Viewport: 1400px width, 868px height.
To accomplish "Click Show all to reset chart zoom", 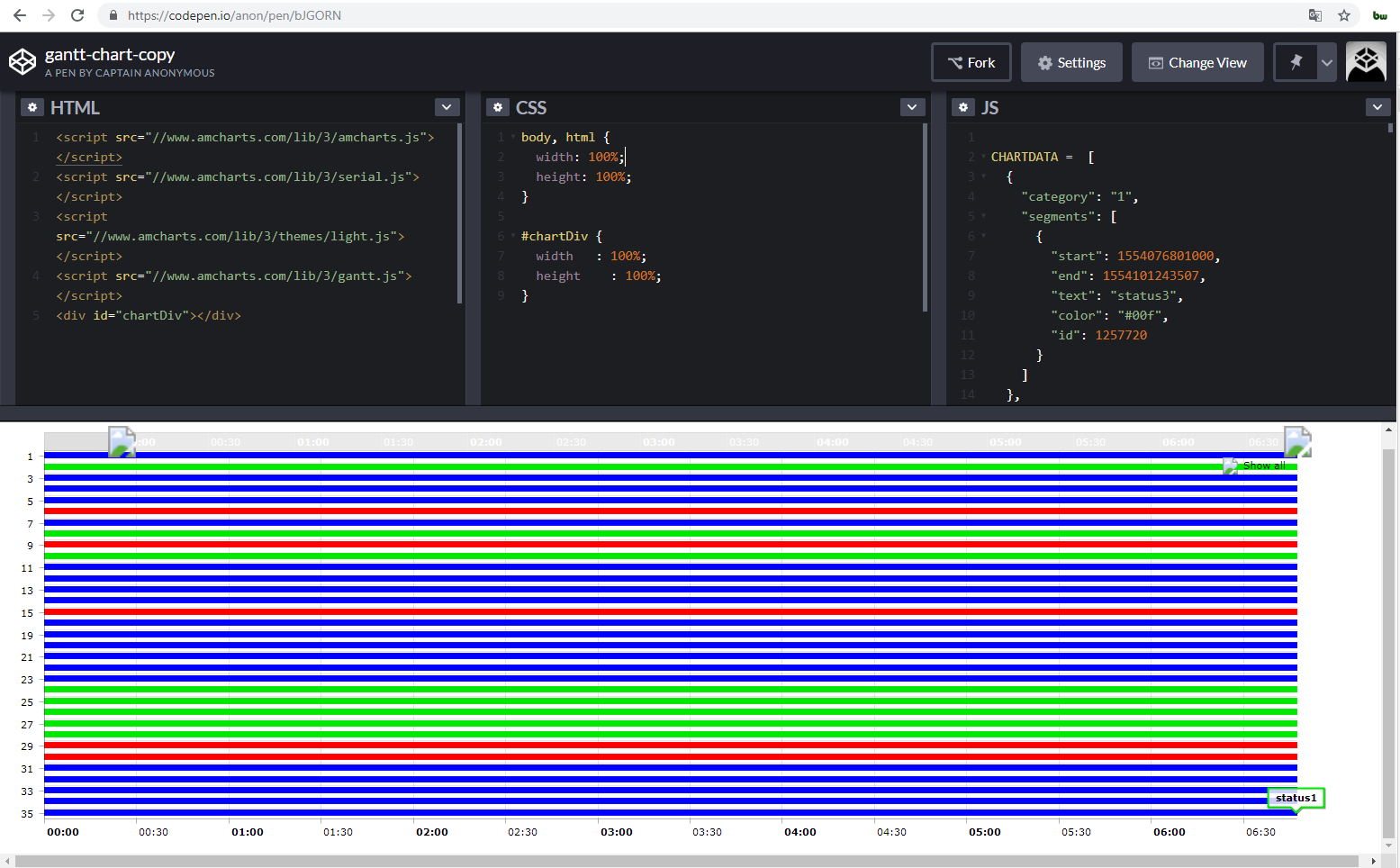I will (x=1264, y=466).
